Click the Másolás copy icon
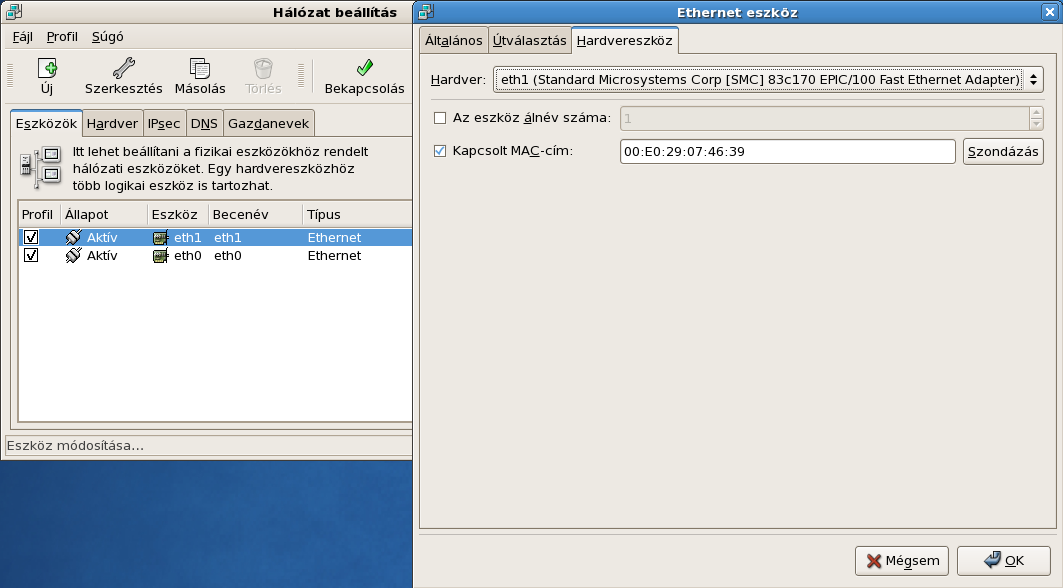 click(200, 69)
